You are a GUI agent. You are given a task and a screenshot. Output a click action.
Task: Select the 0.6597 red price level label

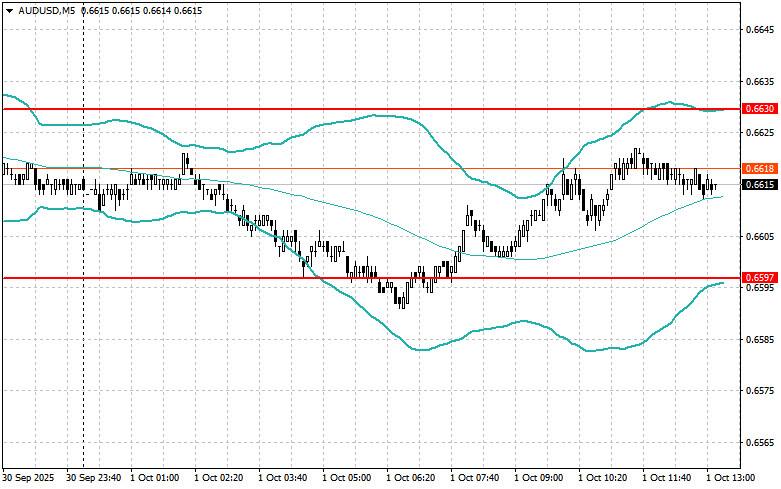point(760,277)
